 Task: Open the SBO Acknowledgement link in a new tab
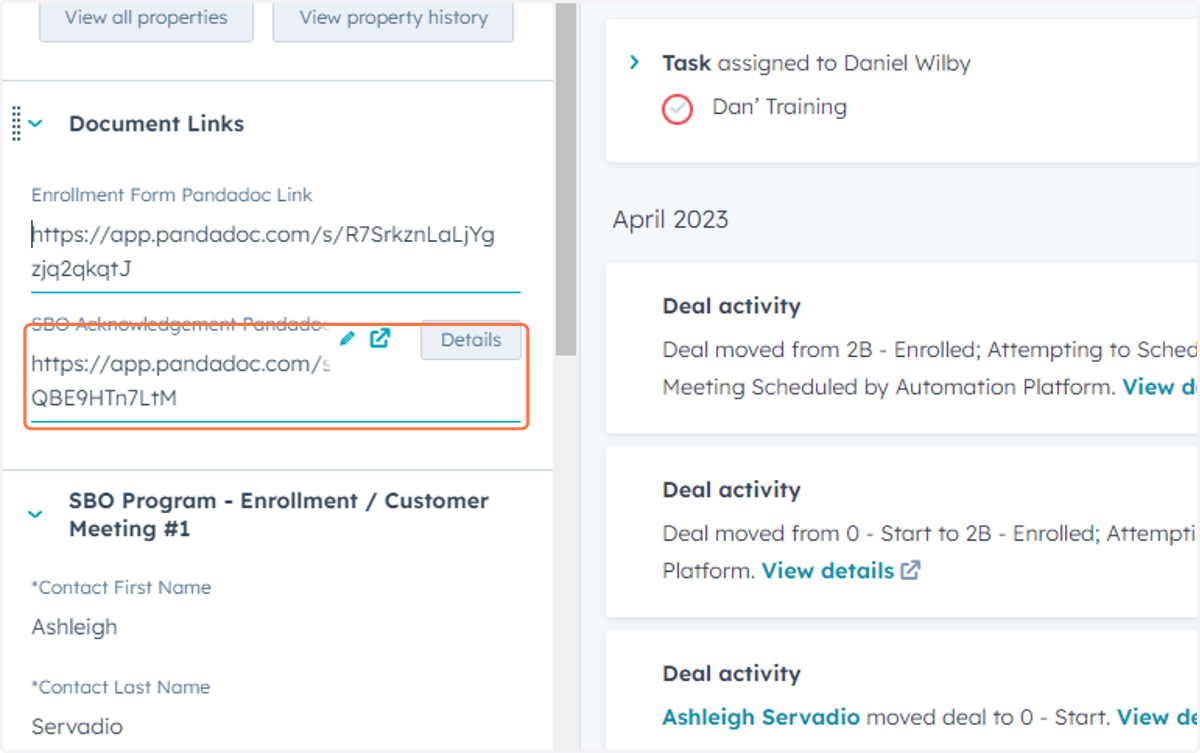[x=380, y=338]
